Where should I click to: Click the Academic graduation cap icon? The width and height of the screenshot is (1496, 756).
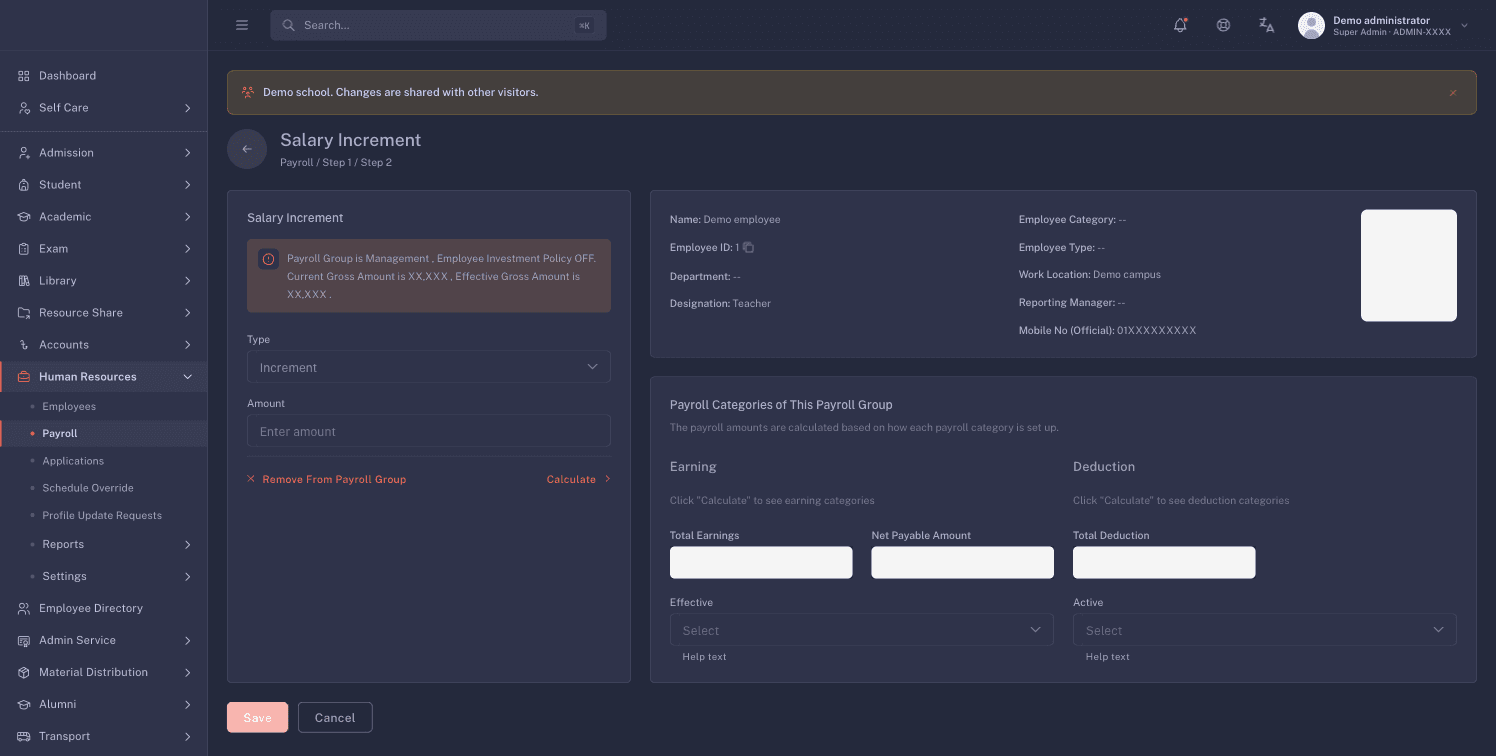[x=24, y=217]
